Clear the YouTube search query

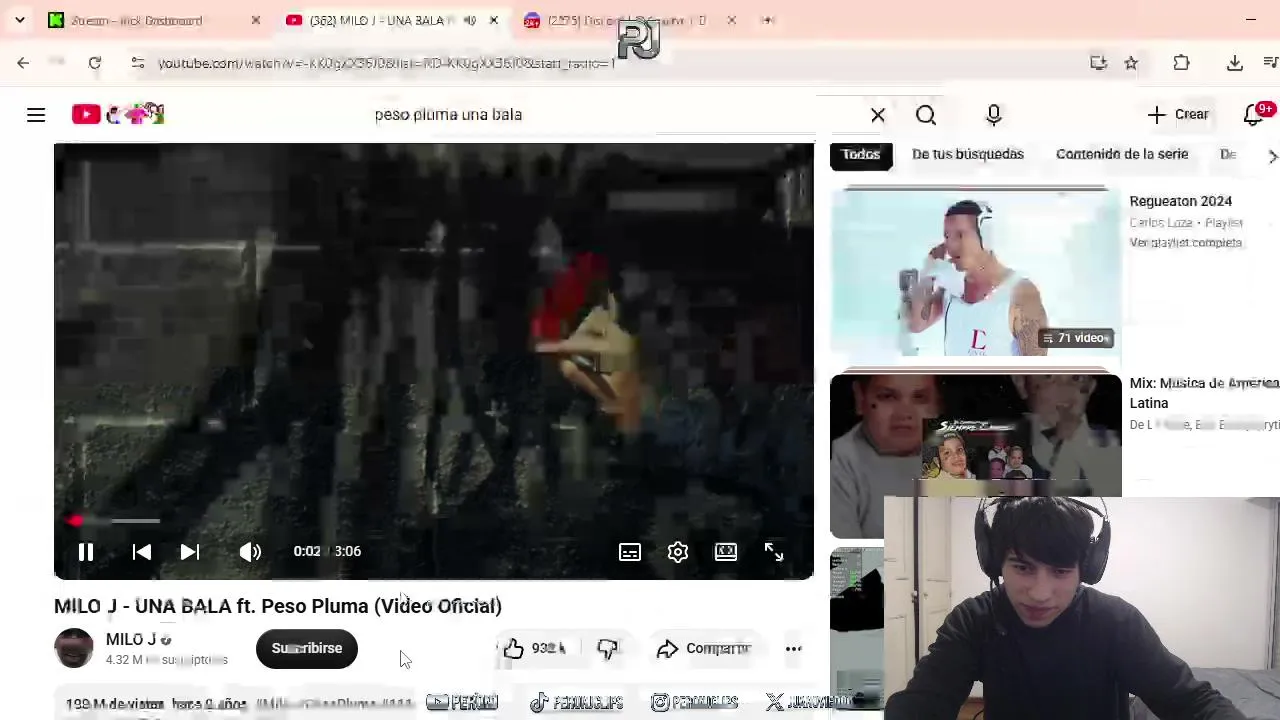[x=878, y=115]
